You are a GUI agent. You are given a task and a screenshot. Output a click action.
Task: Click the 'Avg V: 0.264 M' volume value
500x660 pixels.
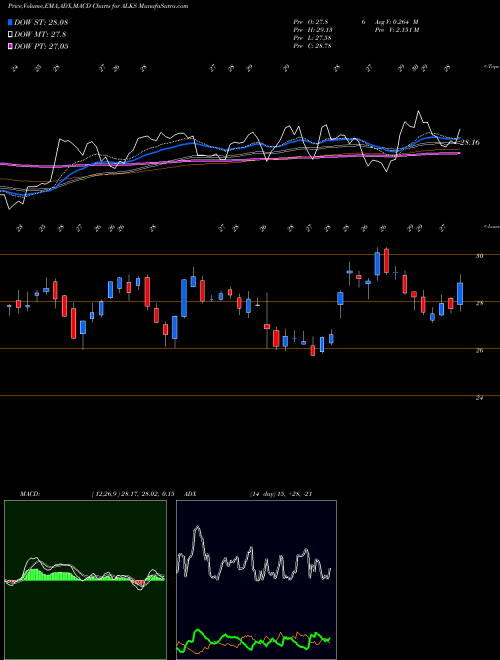396,22
